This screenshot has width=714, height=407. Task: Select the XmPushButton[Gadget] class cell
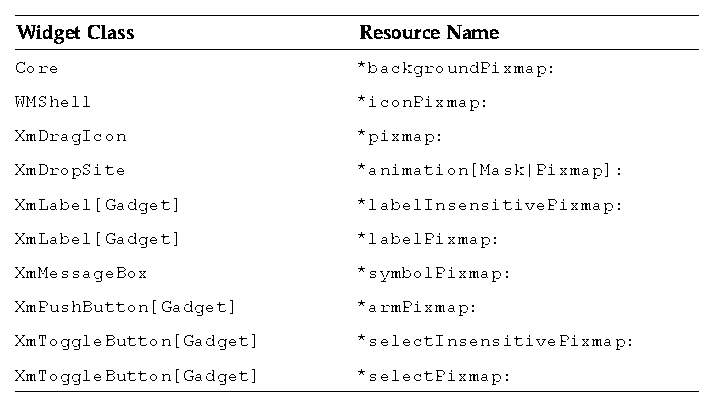point(125,307)
